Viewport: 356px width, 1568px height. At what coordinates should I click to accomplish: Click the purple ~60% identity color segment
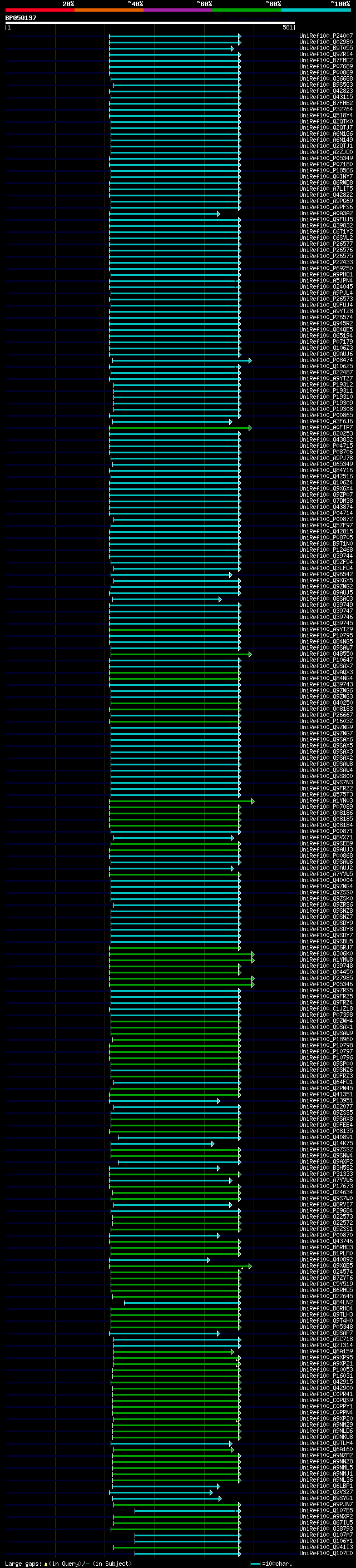177,10
